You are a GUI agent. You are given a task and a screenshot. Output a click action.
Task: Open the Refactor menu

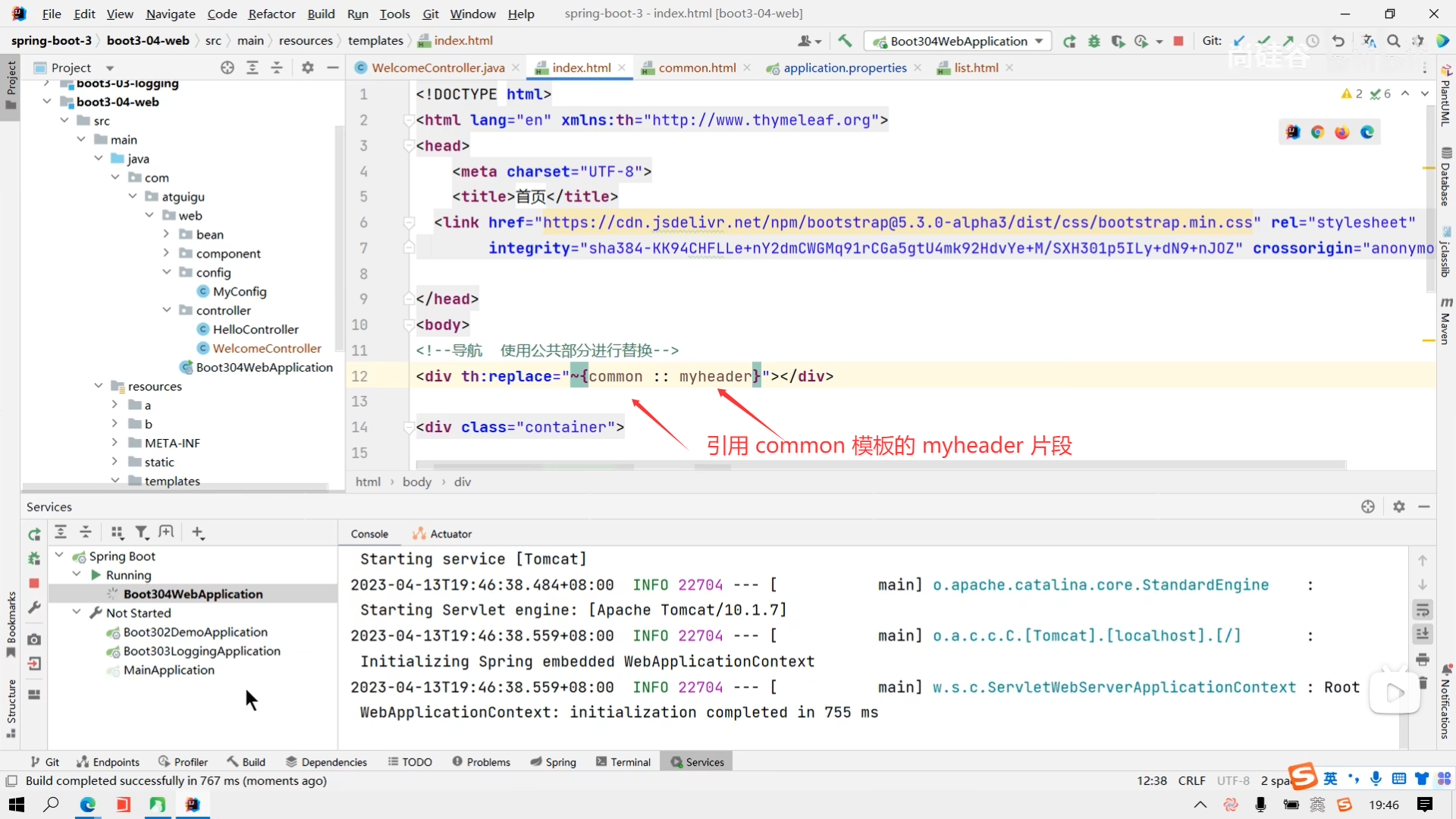271,14
